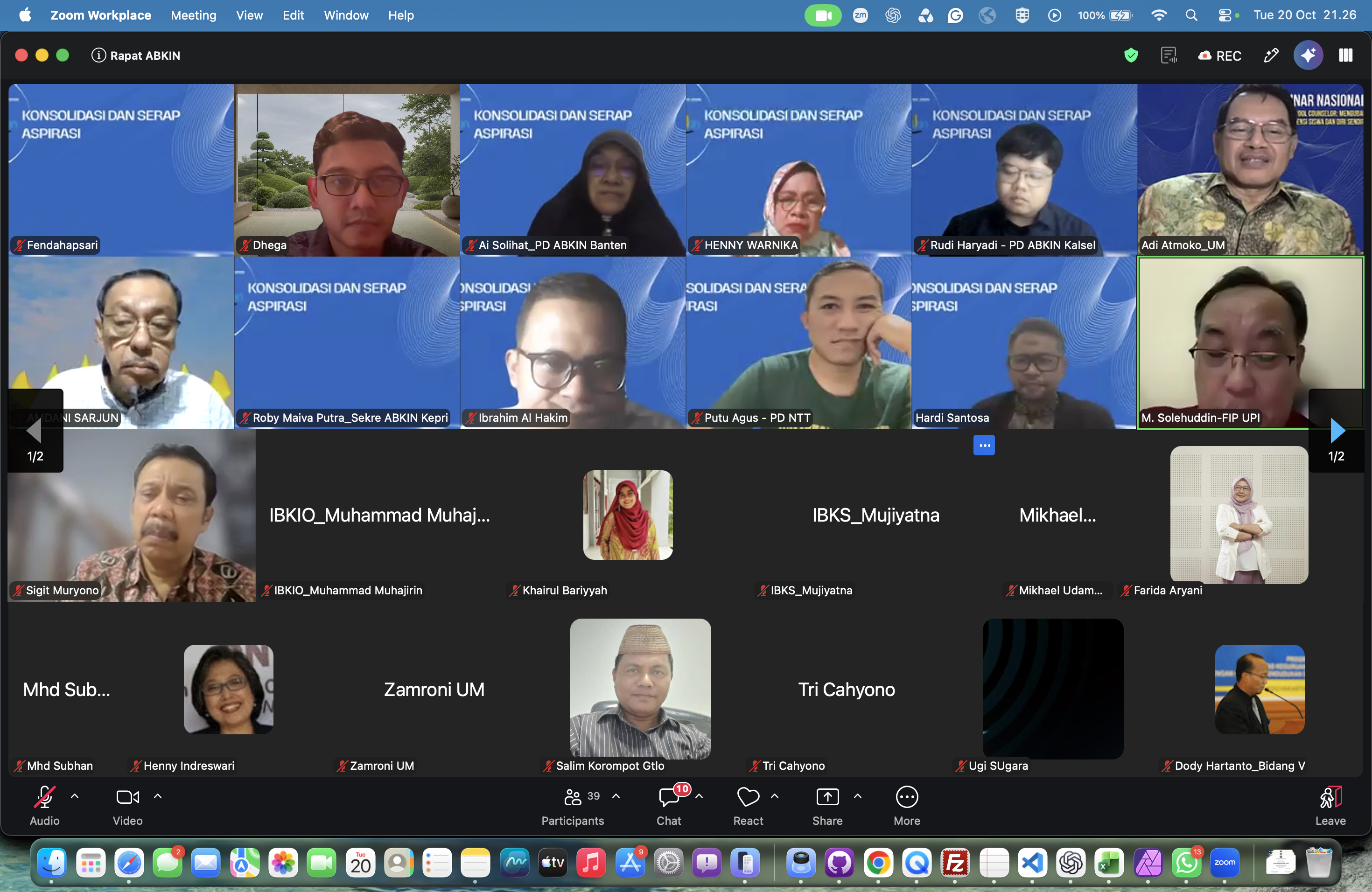Open Finder from the Dock
Image resolution: width=1372 pixels, height=892 pixels.
51,863
